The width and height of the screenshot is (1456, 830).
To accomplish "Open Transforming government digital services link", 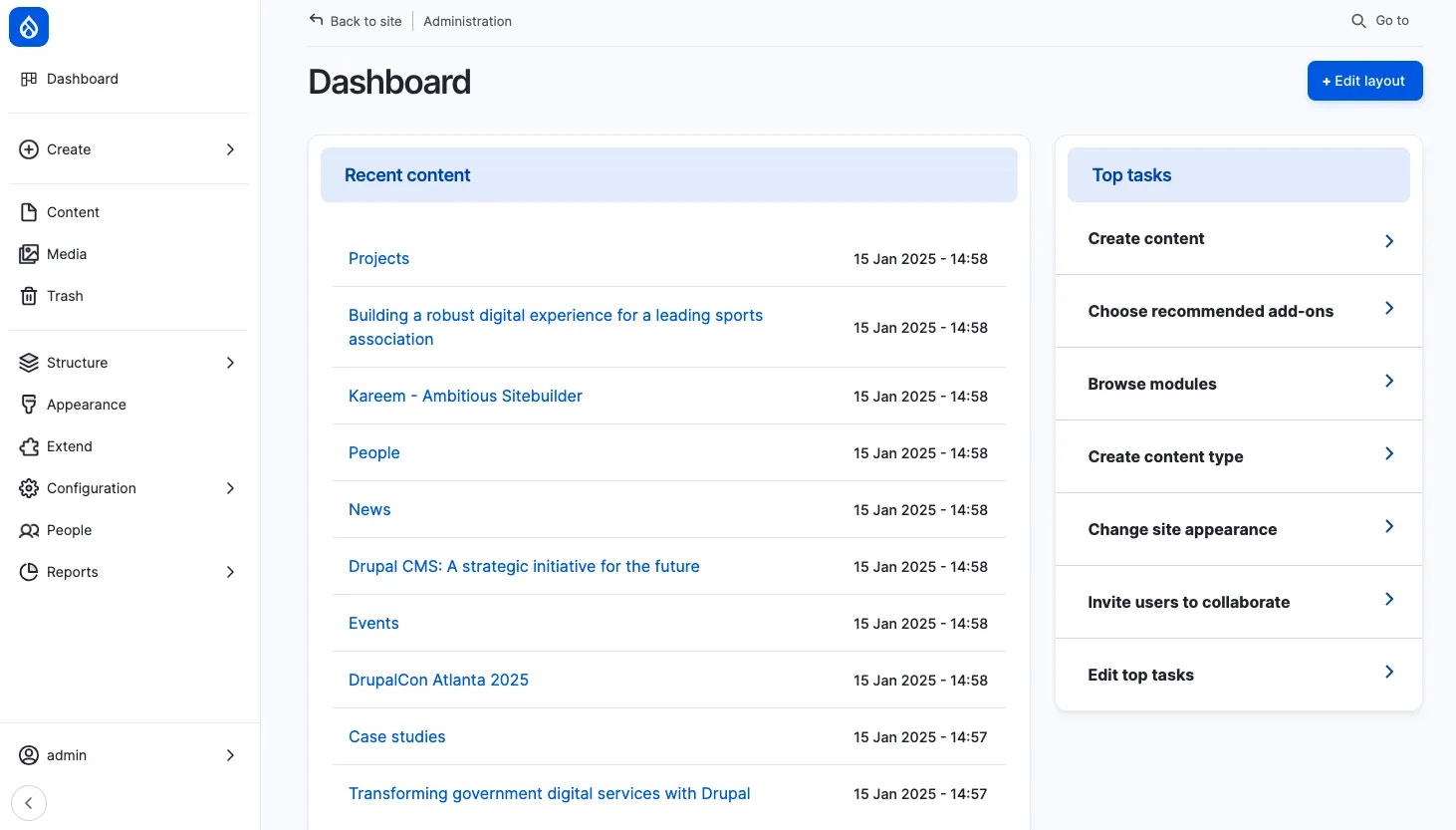I will [549, 793].
